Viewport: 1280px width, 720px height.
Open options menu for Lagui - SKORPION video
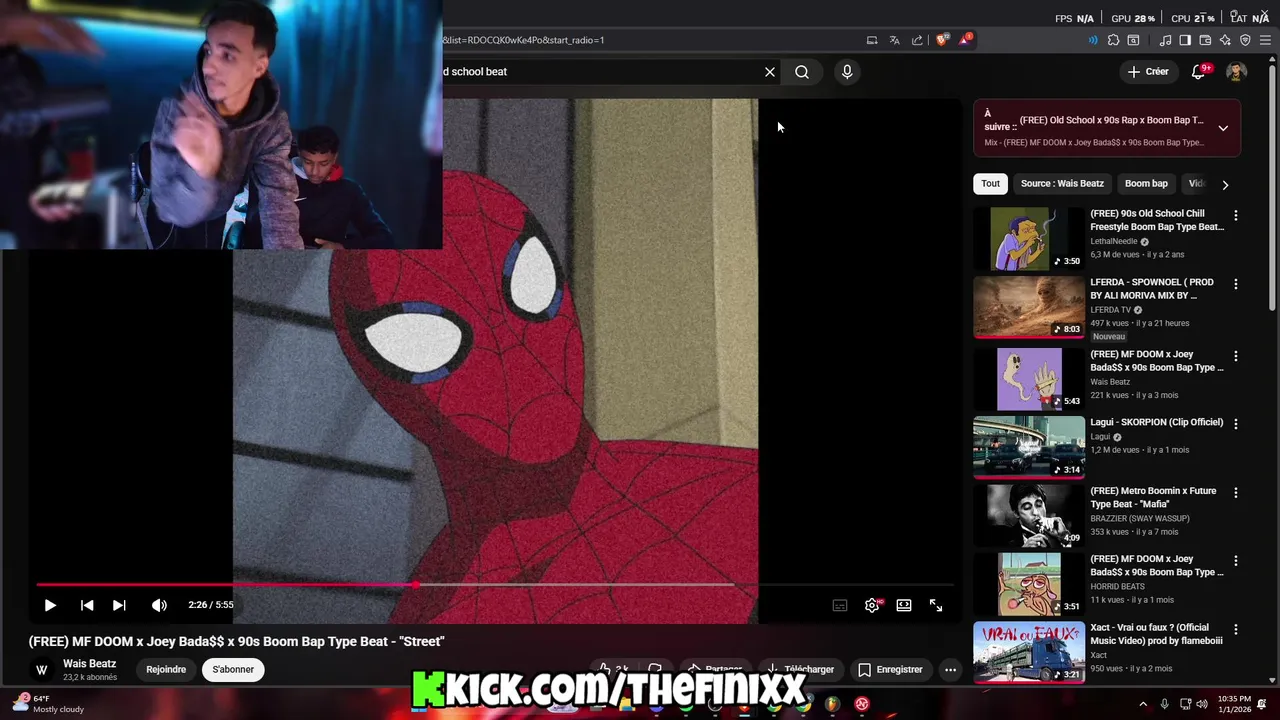pos(1236,424)
